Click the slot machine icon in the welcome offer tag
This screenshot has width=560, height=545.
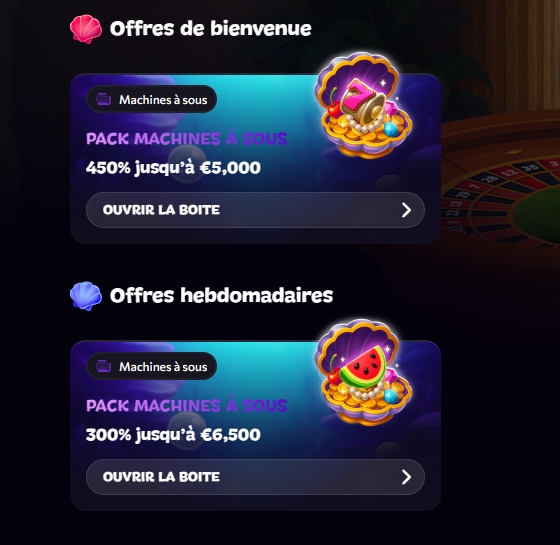pyautogui.click(x=104, y=99)
